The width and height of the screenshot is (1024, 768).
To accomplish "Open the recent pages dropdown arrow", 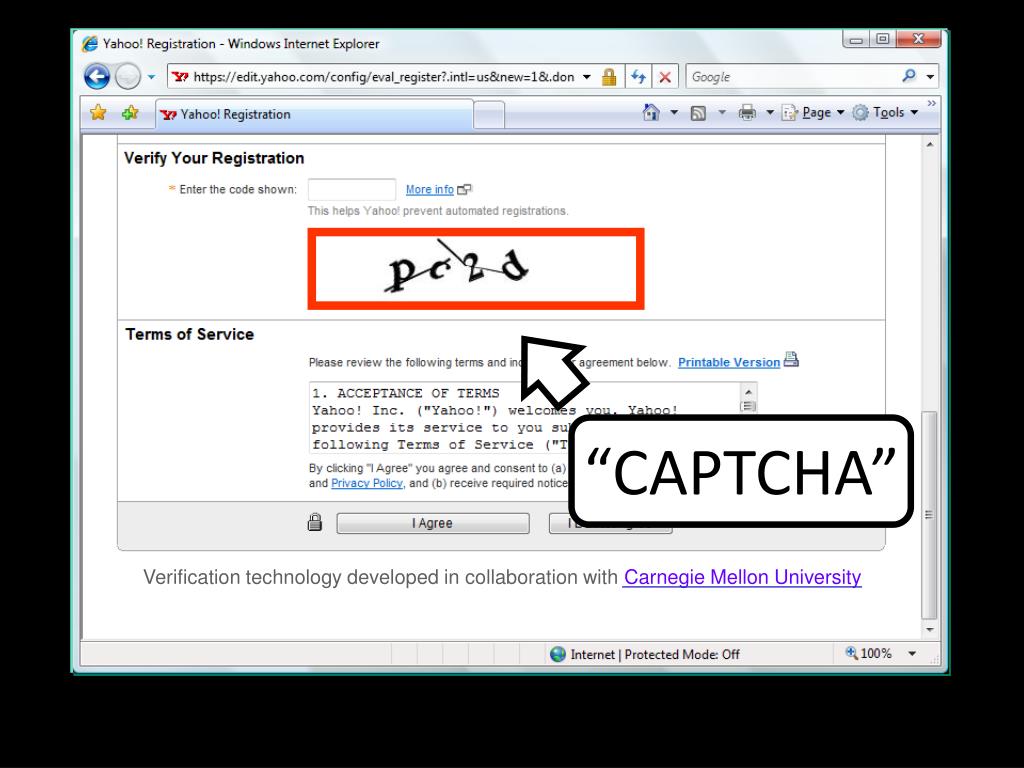I will pyautogui.click(x=151, y=77).
